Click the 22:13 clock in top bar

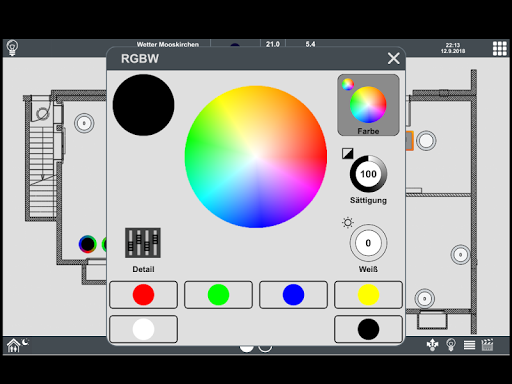point(453,45)
